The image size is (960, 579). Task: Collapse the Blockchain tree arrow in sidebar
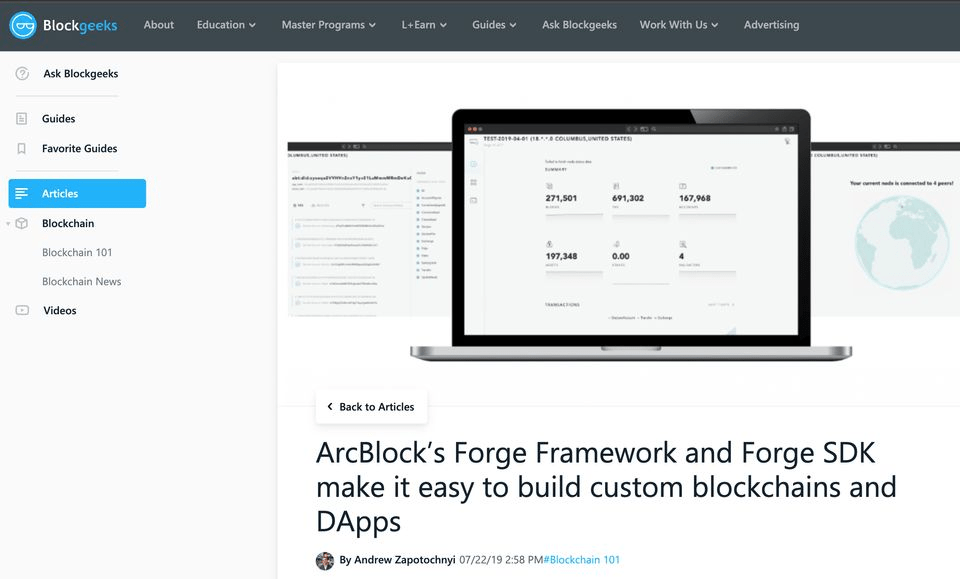[x=8, y=224]
